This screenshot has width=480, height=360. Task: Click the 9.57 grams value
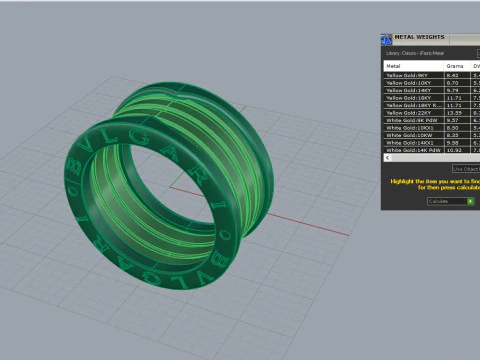click(x=452, y=120)
